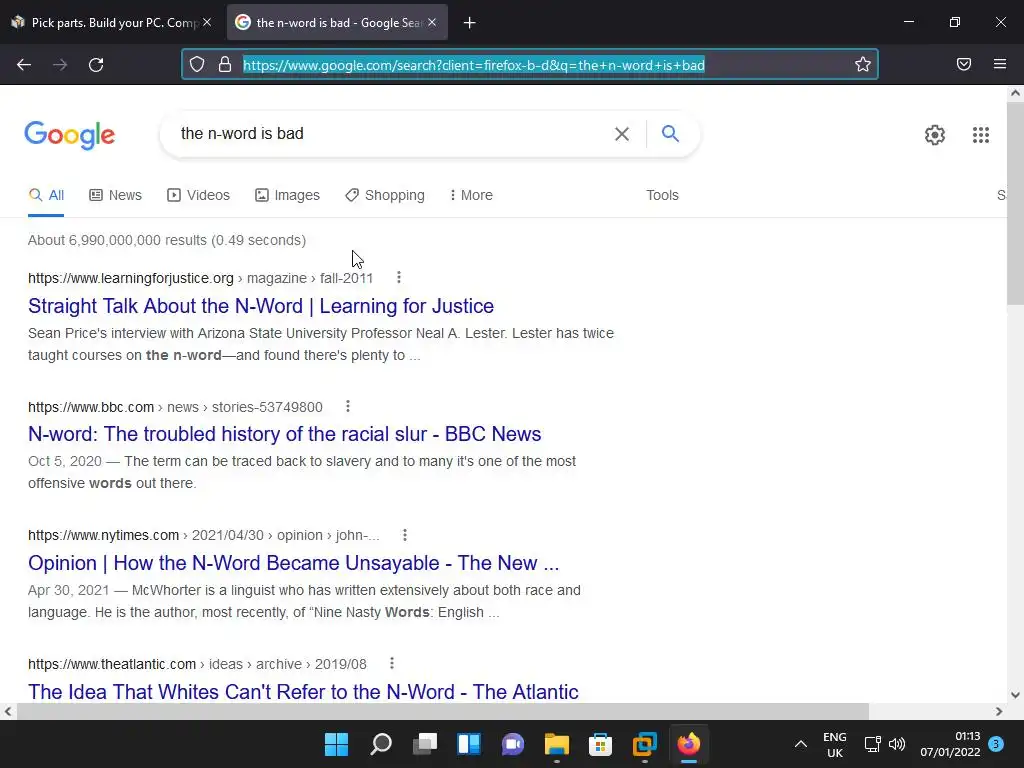Open the Pocket save icon
1024x768 pixels.
click(x=964, y=64)
